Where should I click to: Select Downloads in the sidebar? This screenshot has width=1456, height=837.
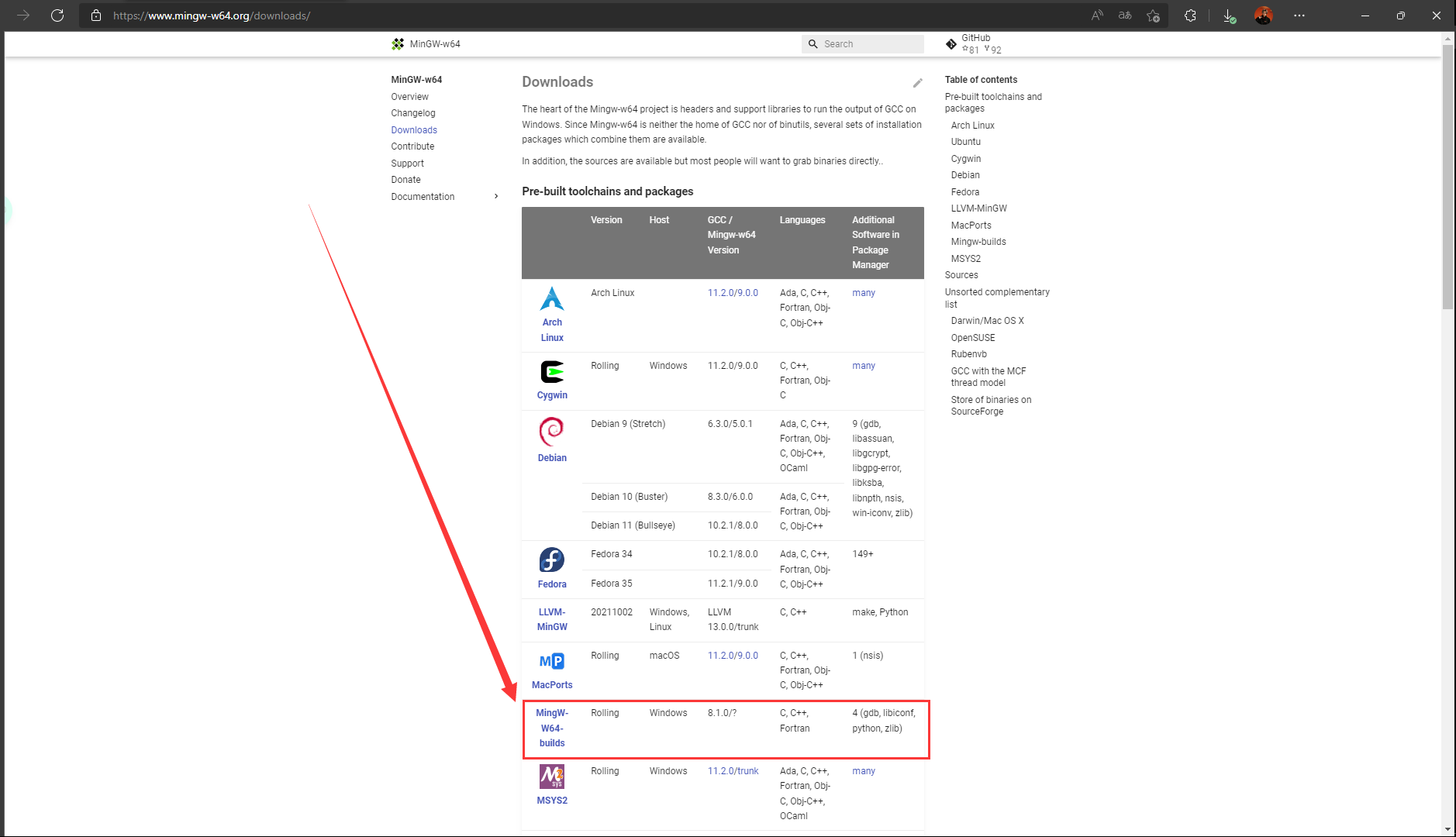(414, 130)
